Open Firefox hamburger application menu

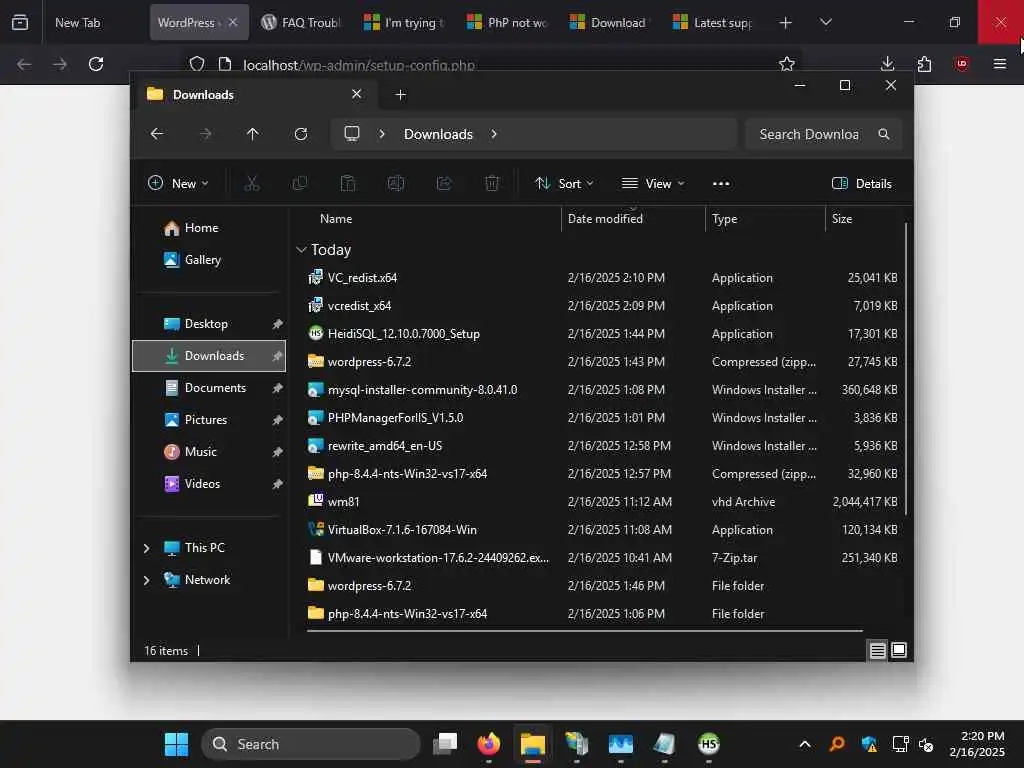tap(1000, 64)
